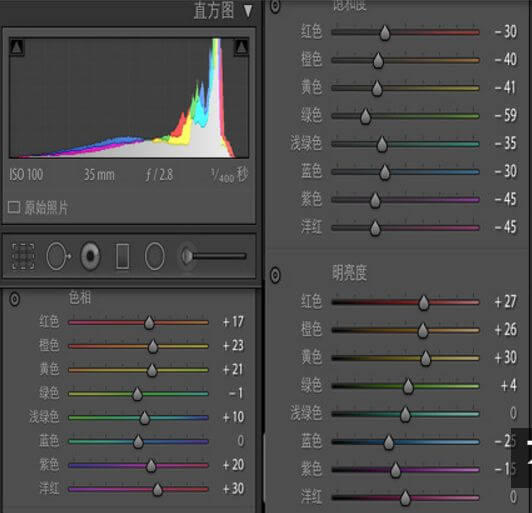Click the 色相 targeted adjustment icon

[x=14, y=299]
